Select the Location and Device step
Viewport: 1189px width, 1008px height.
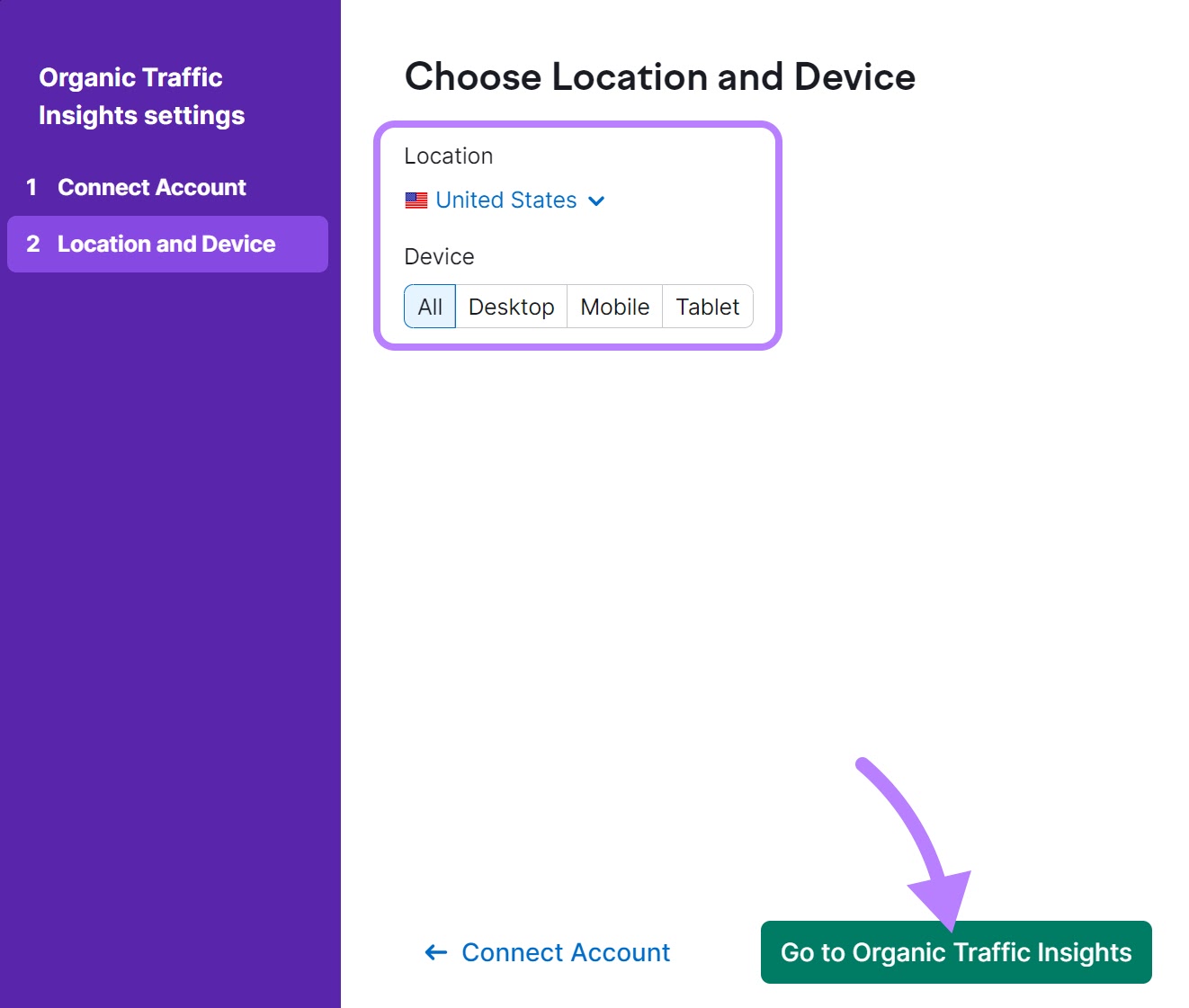[x=166, y=244]
